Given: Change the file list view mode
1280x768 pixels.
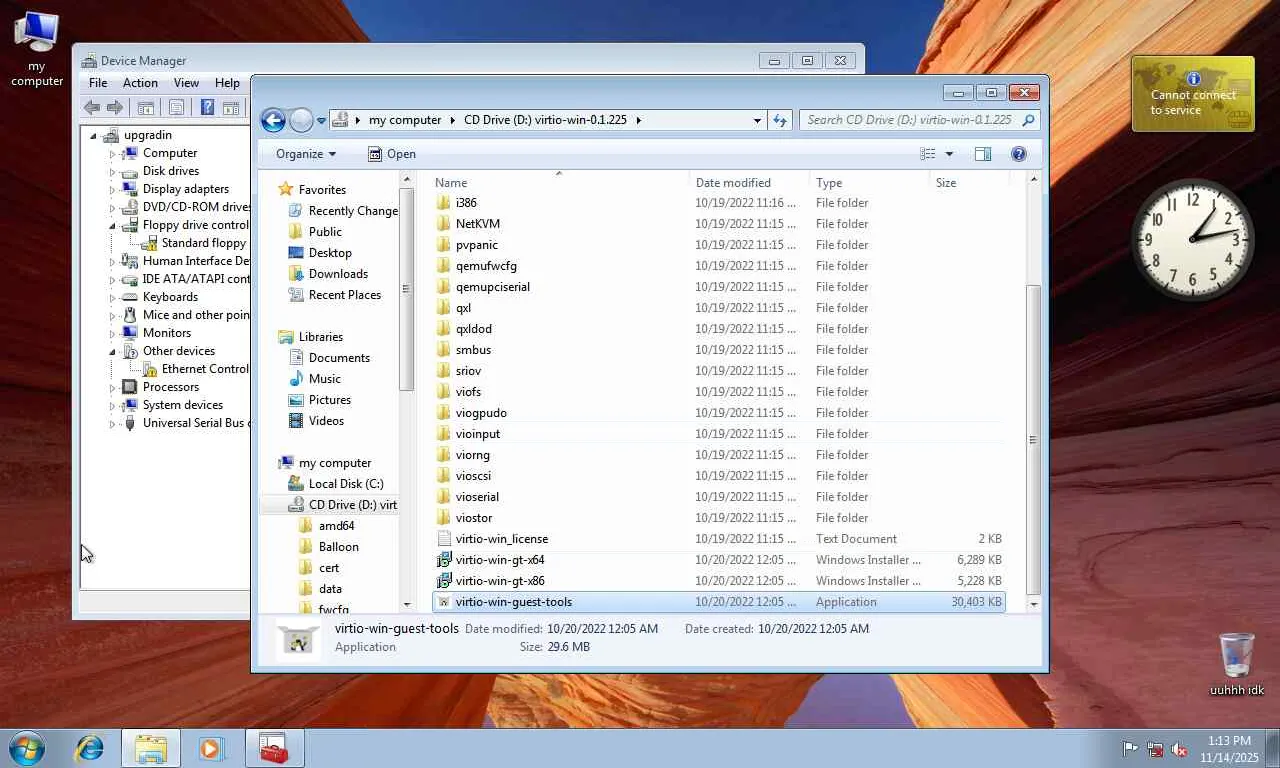Looking at the screenshot, I should pos(928,154).
